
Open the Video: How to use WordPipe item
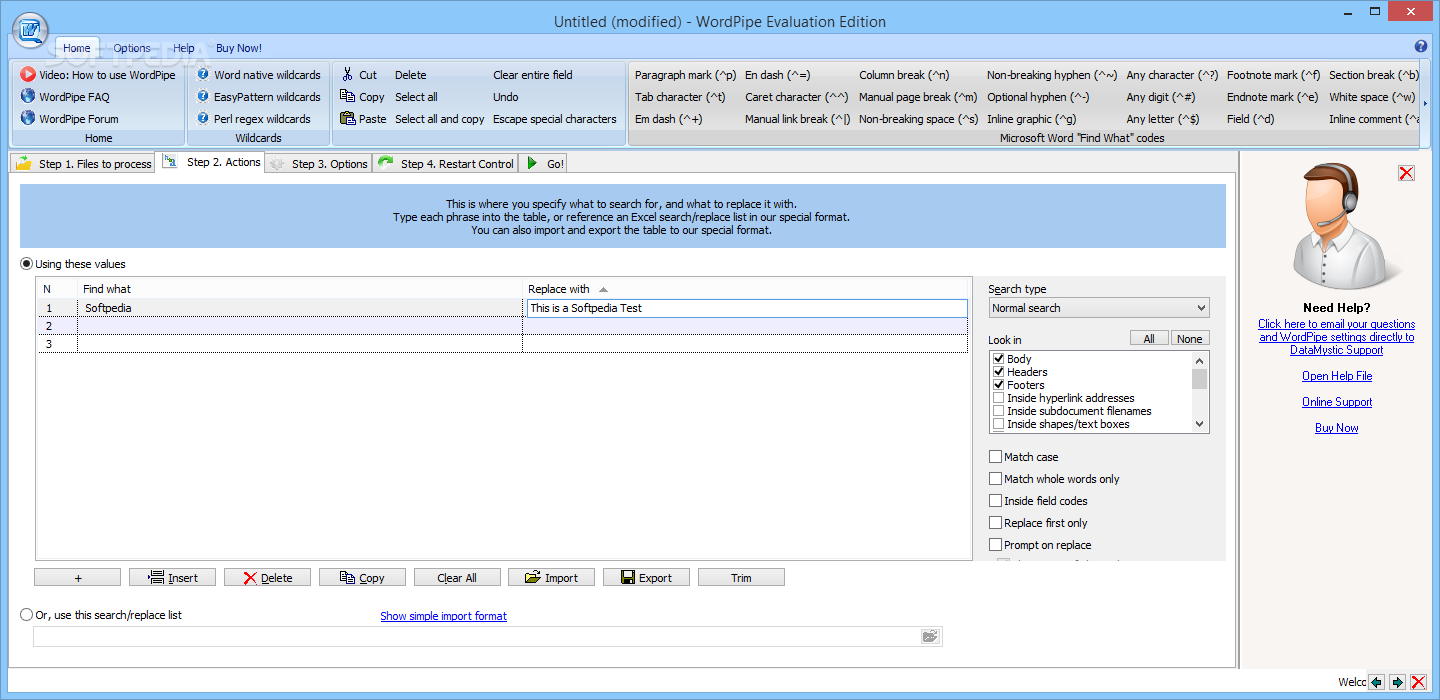point(98,75)
